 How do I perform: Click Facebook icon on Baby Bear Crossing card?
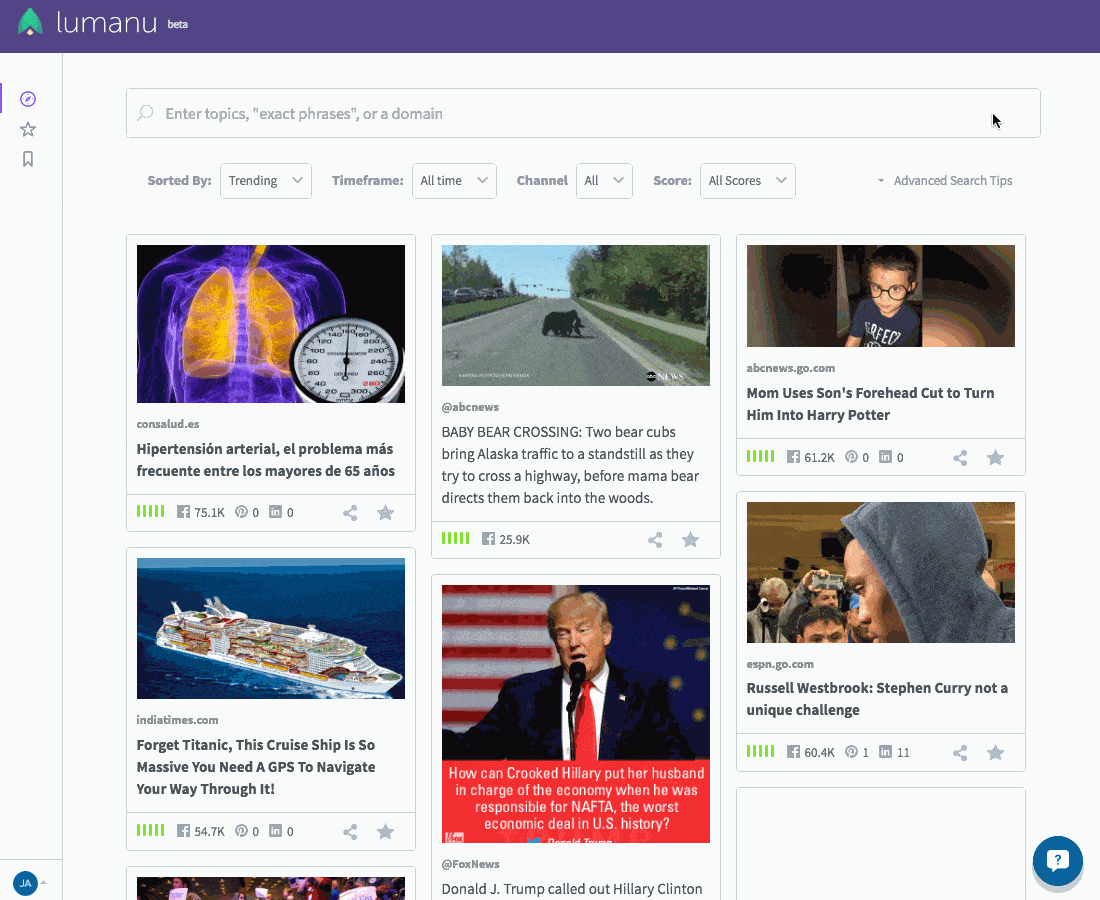pyautogui.click(x=488, y=539)
